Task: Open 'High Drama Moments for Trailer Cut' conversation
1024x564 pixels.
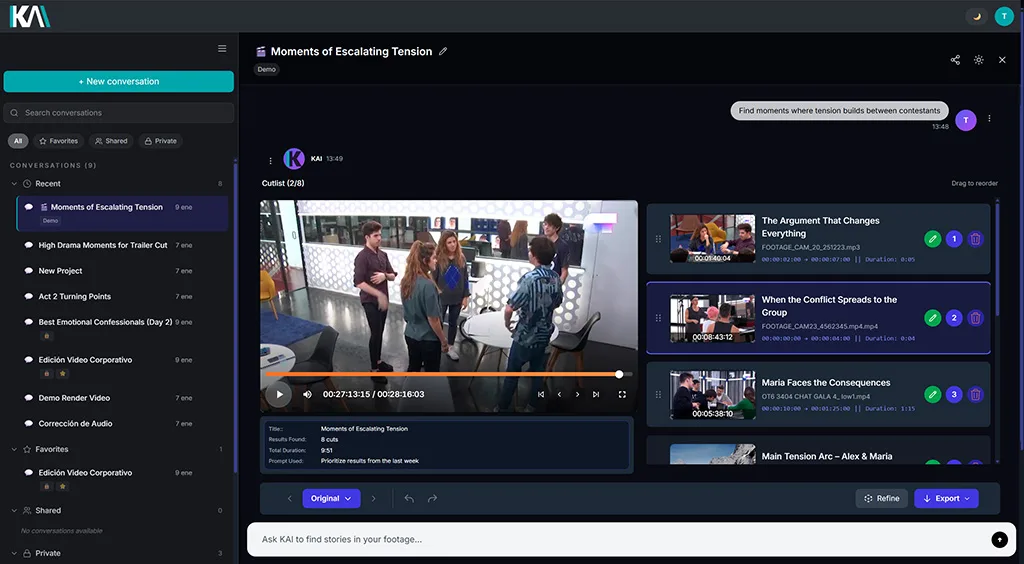Action: [102, 245]
